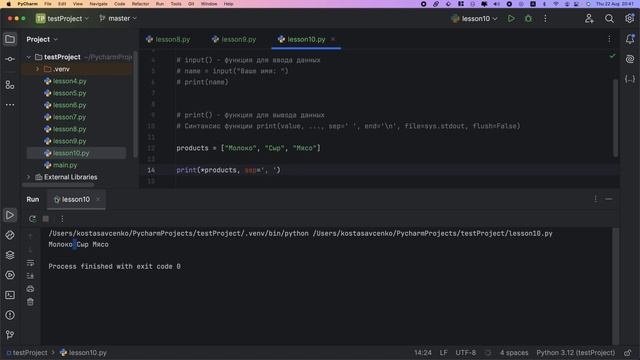The width and height of the screenshot is (640, 360).
Task: Stop the running process in Run panel
Action: click(x=46, y=219)
